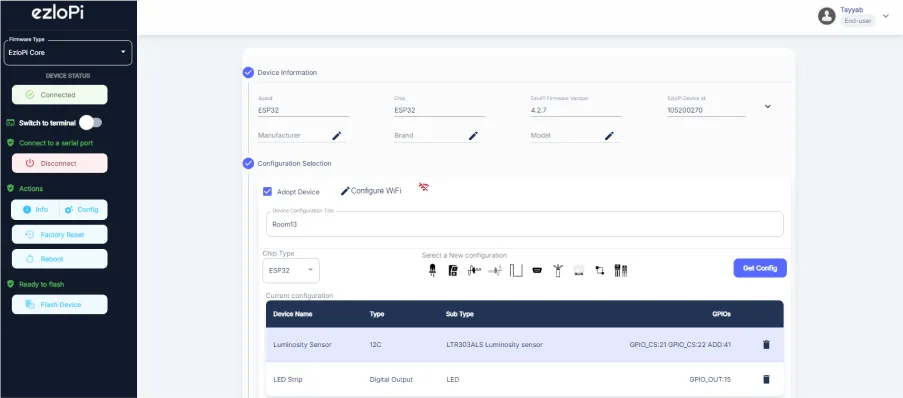Open the Config action tab
Screen dimensions: 903x398
click(x=84, y=210)
